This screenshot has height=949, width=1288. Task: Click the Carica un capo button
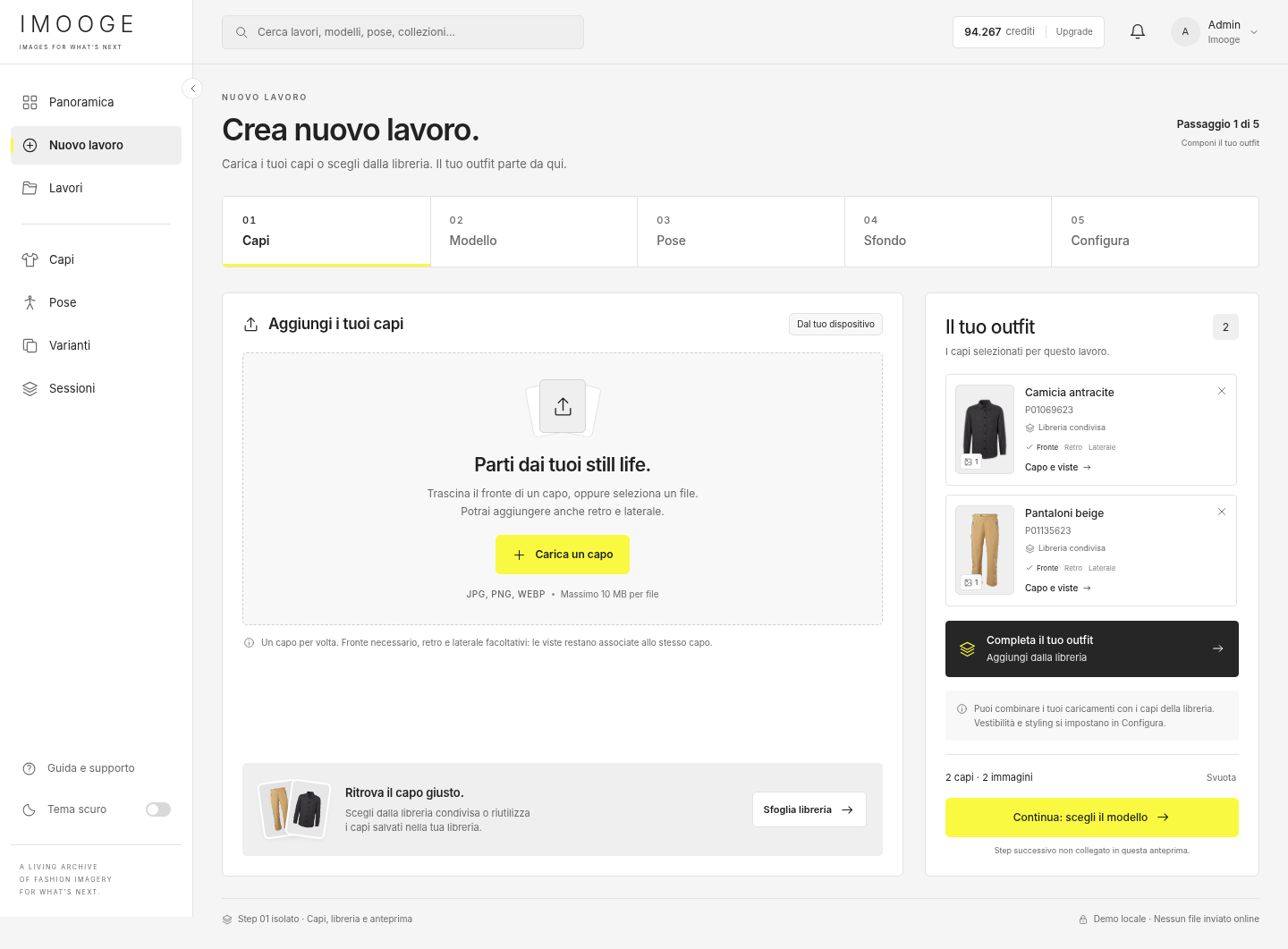[x=563, y=555]
